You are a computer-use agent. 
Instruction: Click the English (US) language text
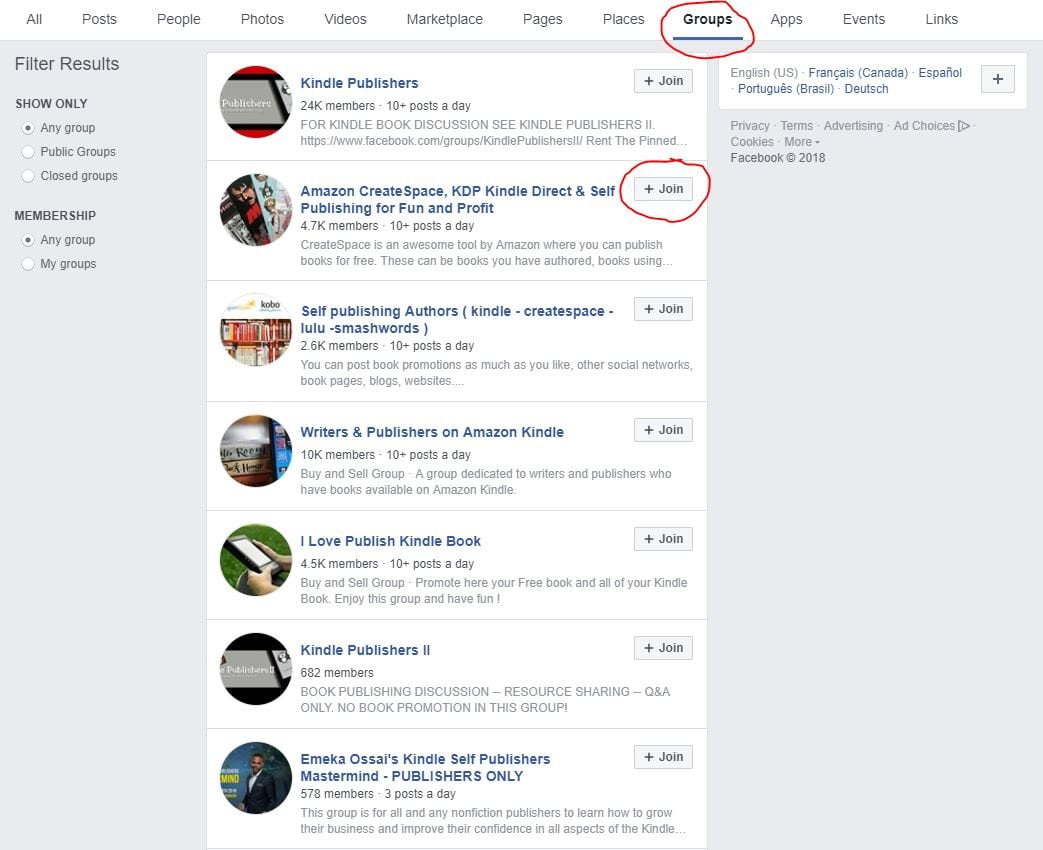click(764, 72)
